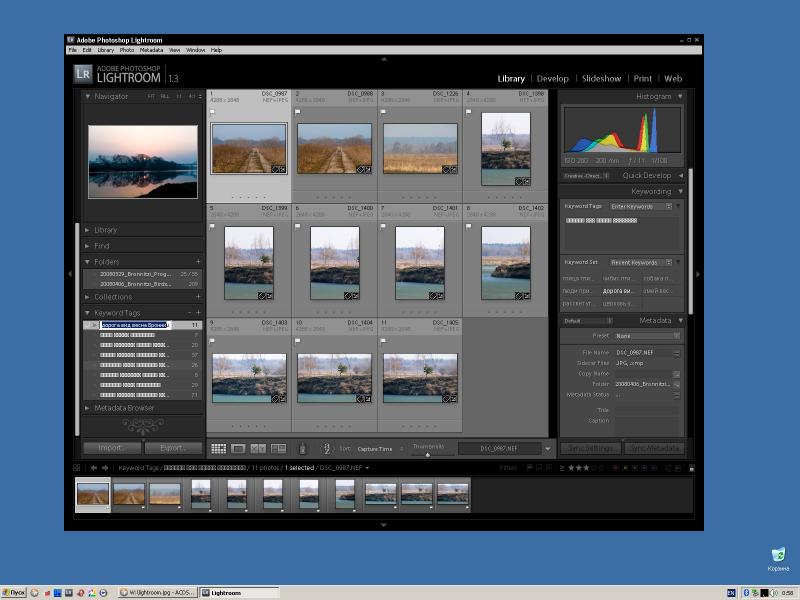Image resolution: width=800 pixels, height=600 pixels.
Task: Switch to Compare XY view
Action: tap(258, 448)
